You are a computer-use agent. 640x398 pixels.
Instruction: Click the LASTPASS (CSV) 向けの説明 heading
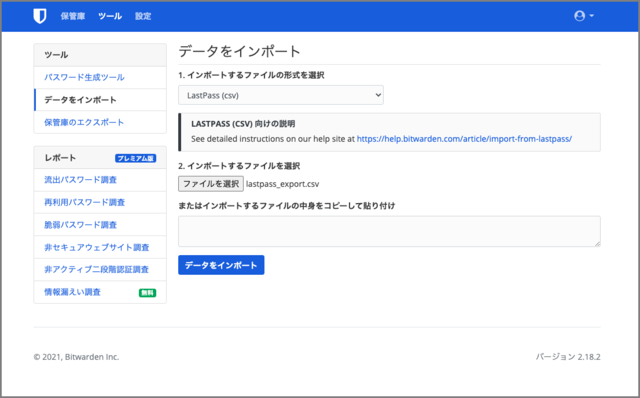tap(243, 124)
